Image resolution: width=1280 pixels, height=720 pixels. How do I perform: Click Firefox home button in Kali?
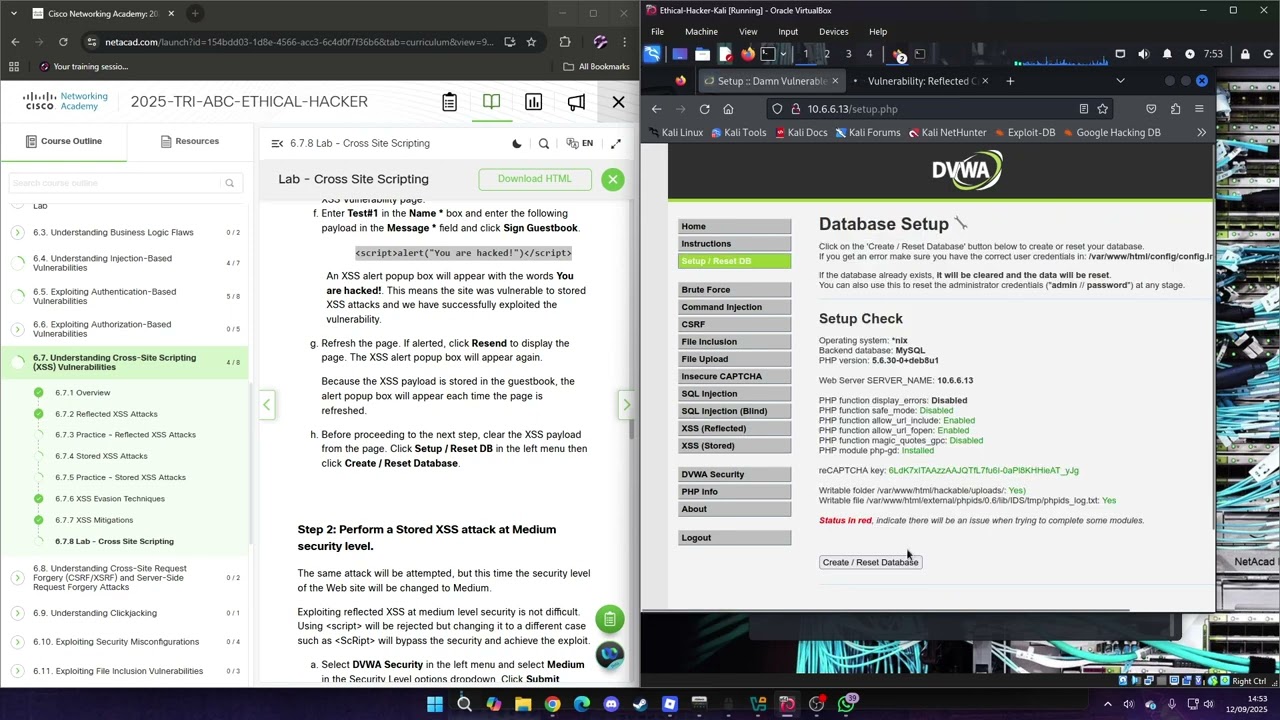pos(728,109)
